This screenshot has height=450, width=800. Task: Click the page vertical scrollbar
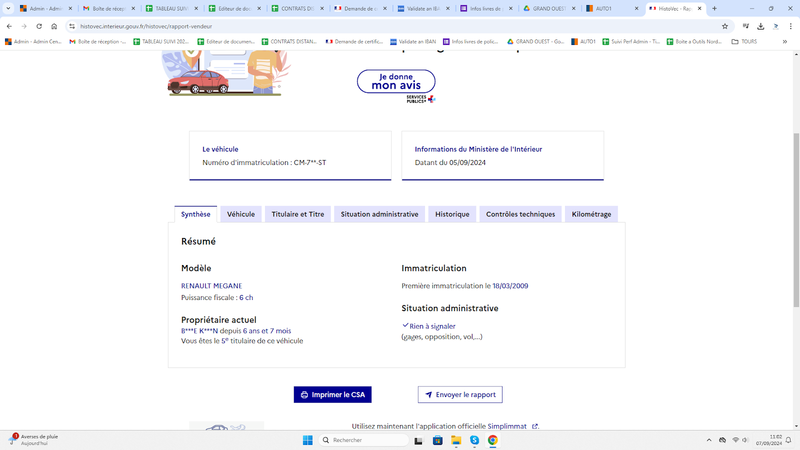[796, 219]
